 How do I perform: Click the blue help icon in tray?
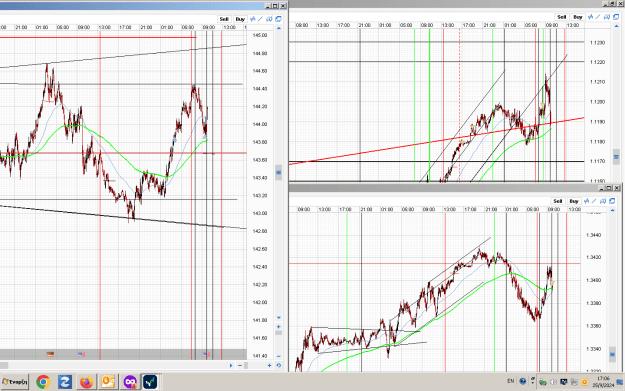pyautogui.click(x=523, y=381)
